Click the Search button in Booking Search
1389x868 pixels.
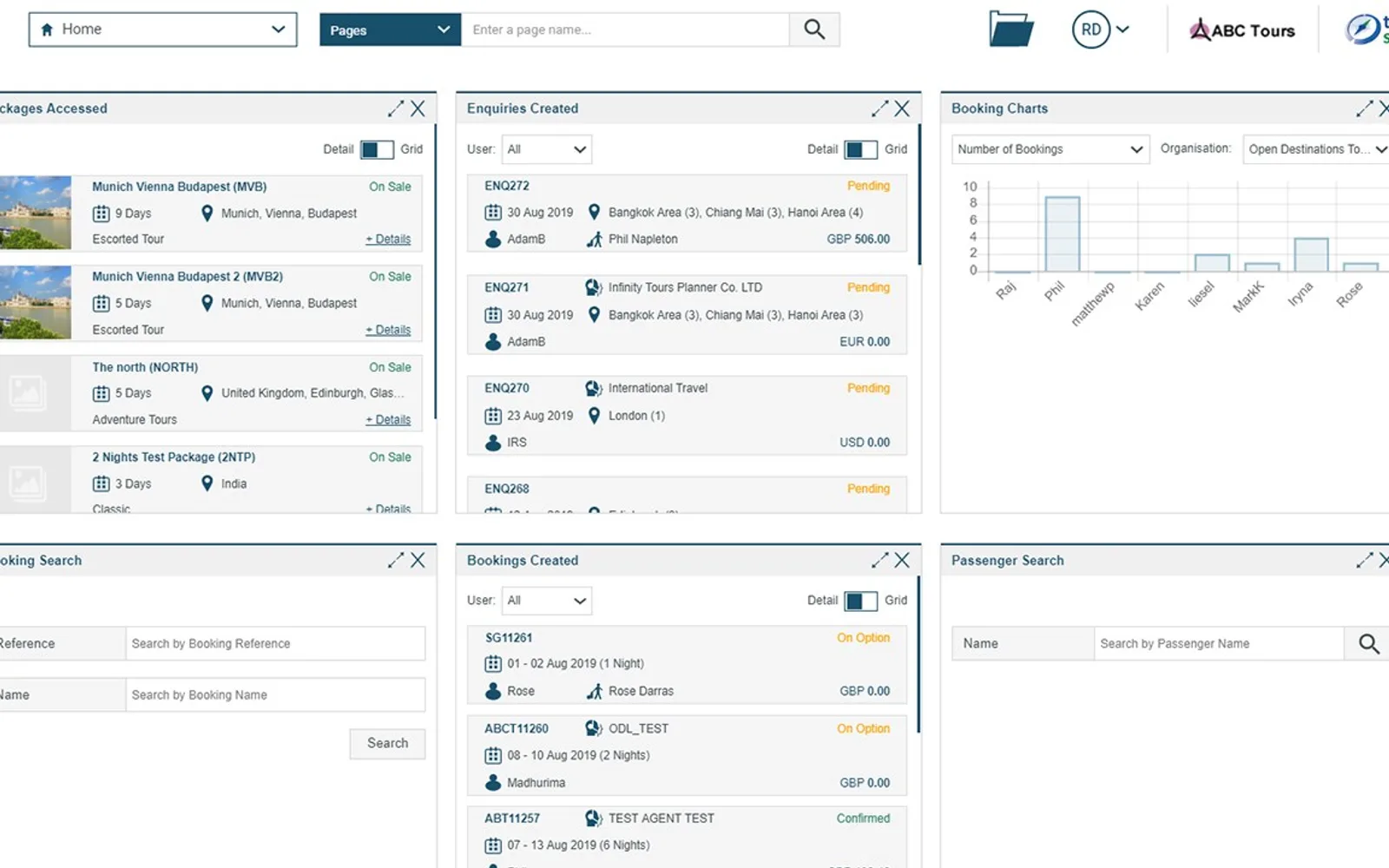point(387,743)
